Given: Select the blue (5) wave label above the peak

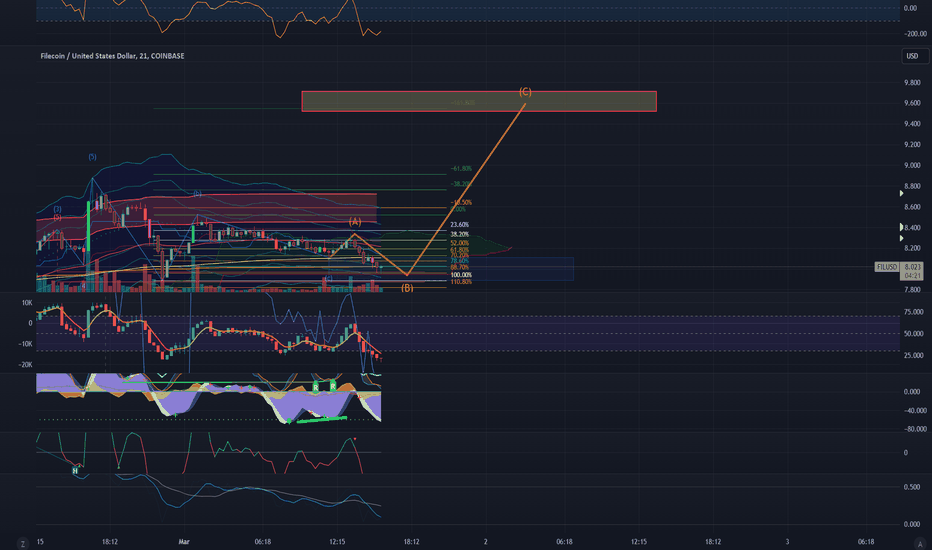Looking at the screenshot, I should [93, 157].
